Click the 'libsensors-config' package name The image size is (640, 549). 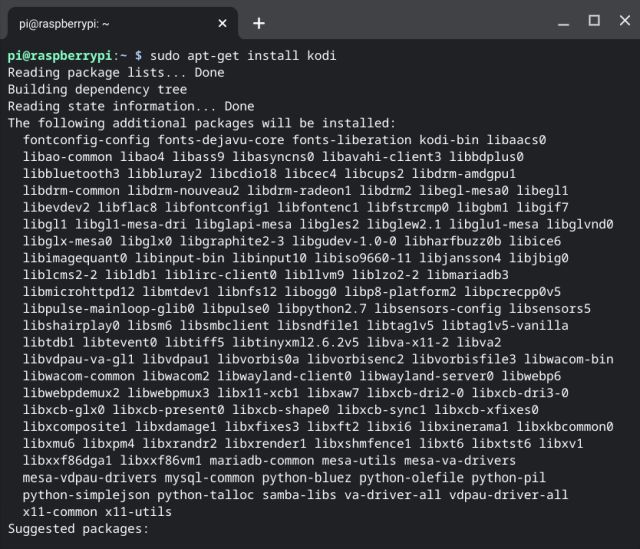[438, 309]
